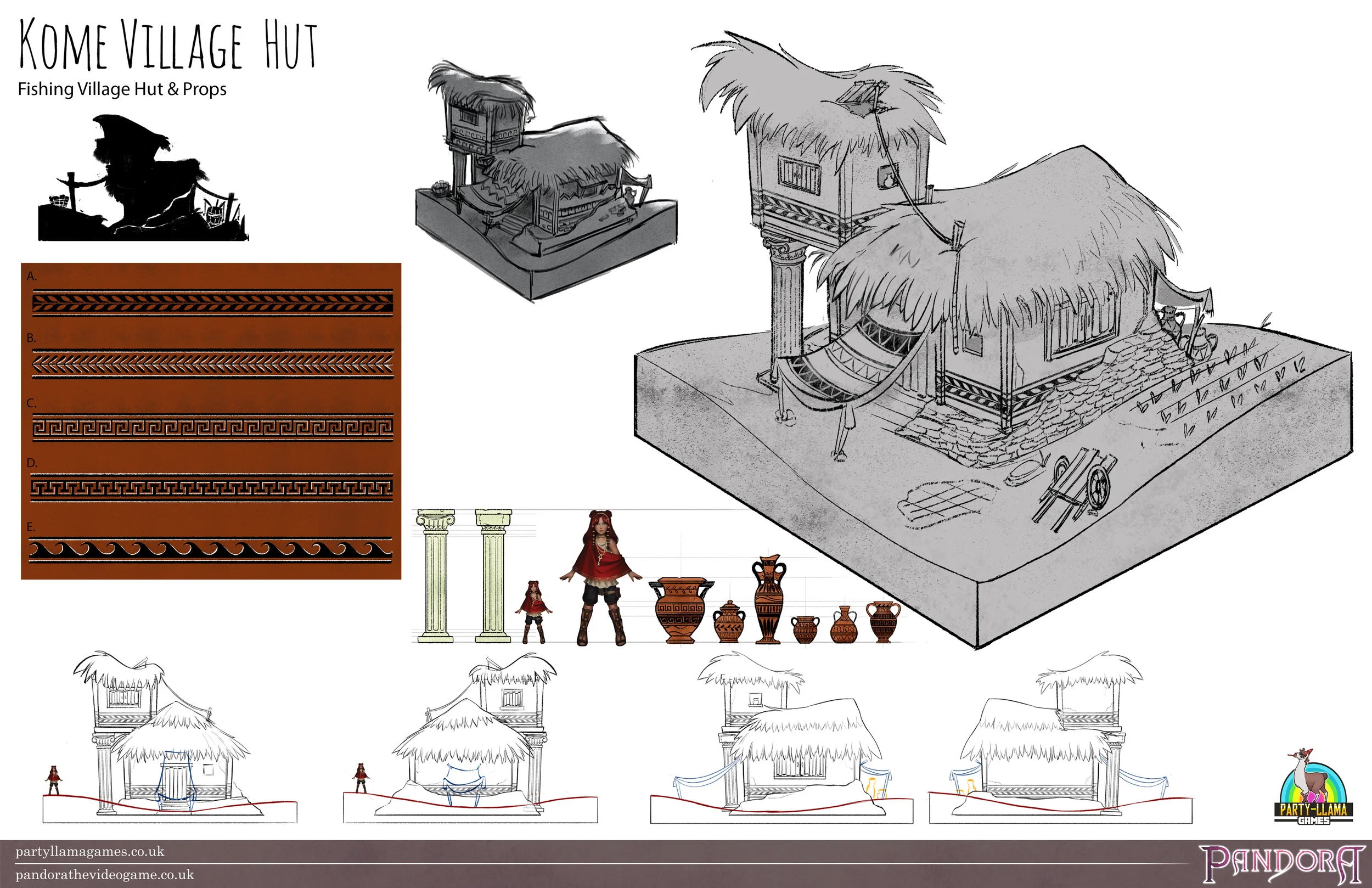
Task: Select the left Ionic column prop
Action: point(435,576)
